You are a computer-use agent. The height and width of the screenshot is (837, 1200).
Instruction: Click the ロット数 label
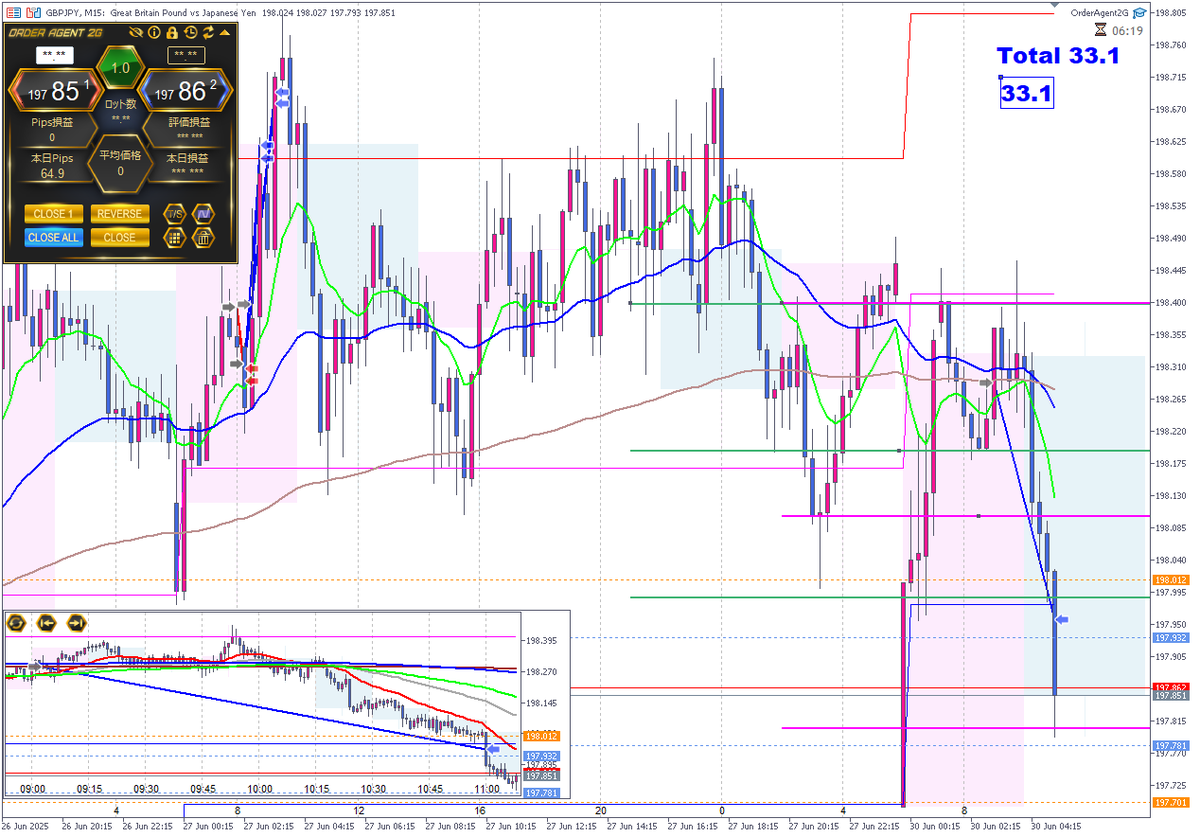[120, 104]
